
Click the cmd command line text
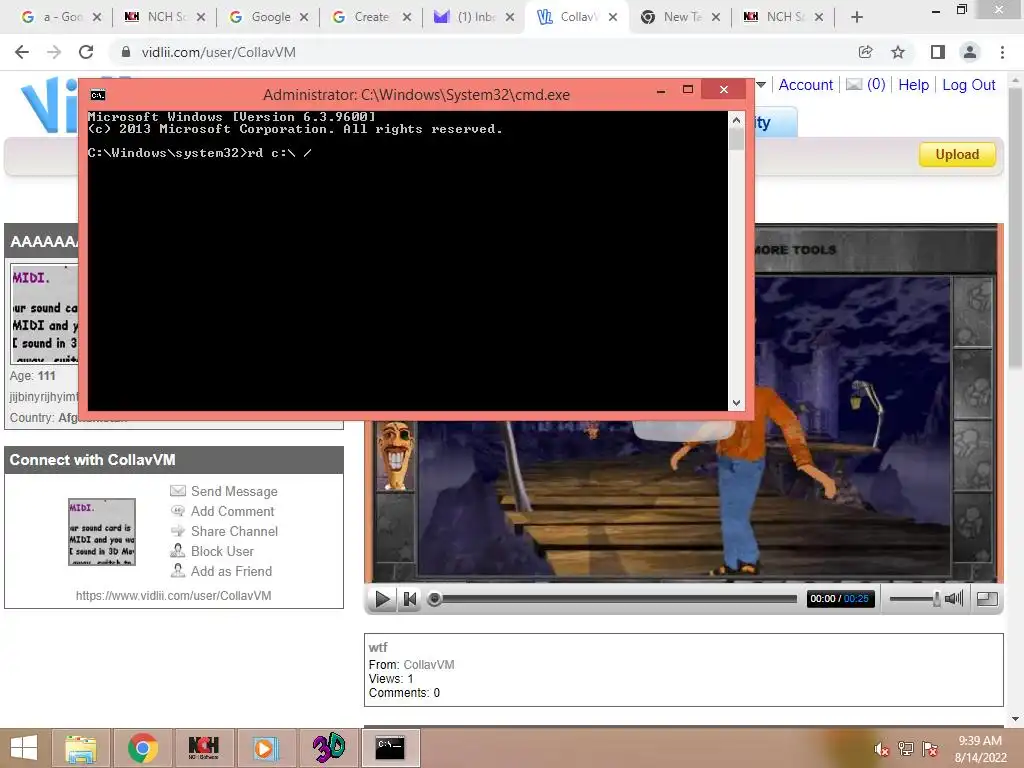click(200, 153)
